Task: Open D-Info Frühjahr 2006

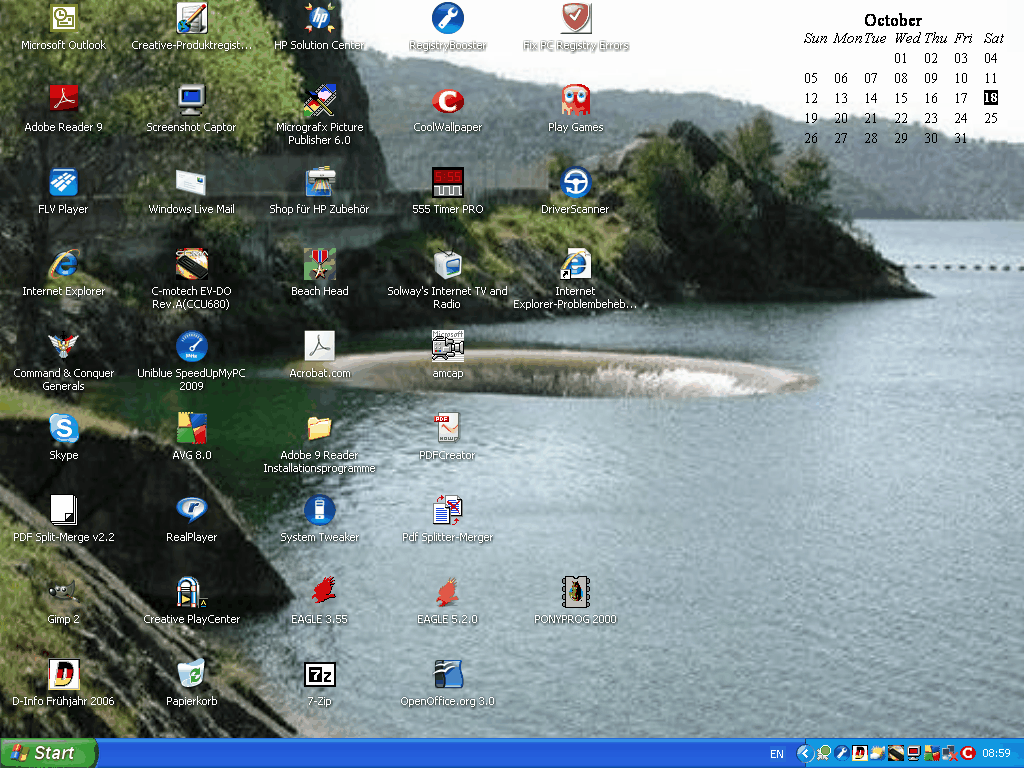Action: 63,674
